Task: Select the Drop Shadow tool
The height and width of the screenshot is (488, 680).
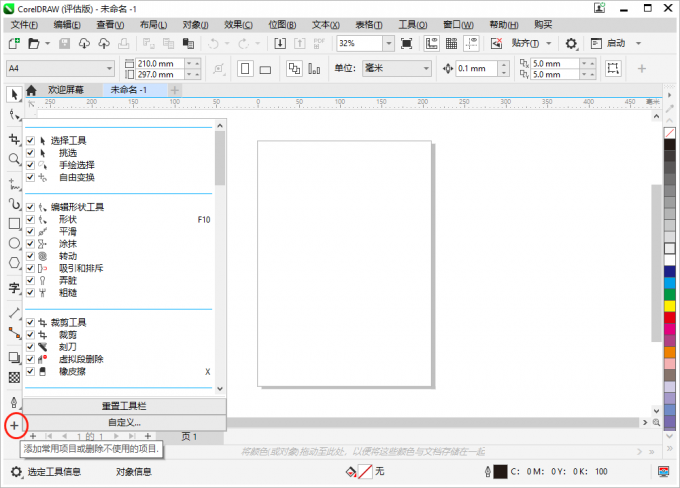Action: point(14,358)
